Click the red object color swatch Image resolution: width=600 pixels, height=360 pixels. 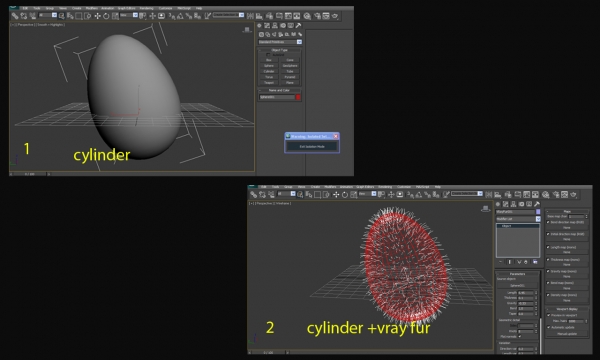[x=298, y=97]
